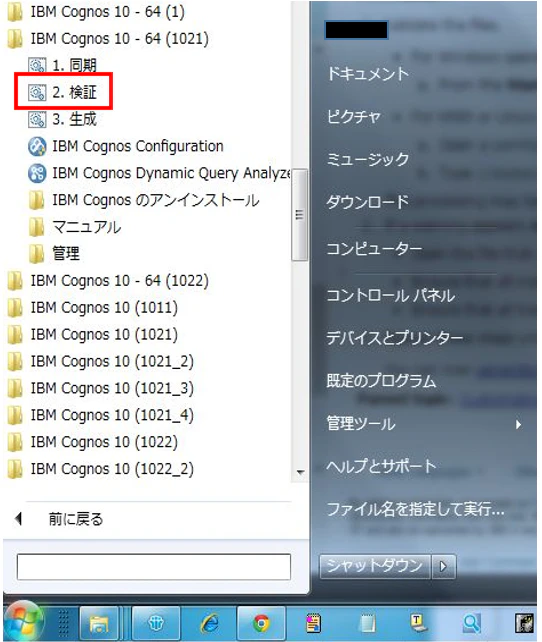Open the colorful document app on taskbar
Viewport: 542px width, 642px height.
point(314,623)
